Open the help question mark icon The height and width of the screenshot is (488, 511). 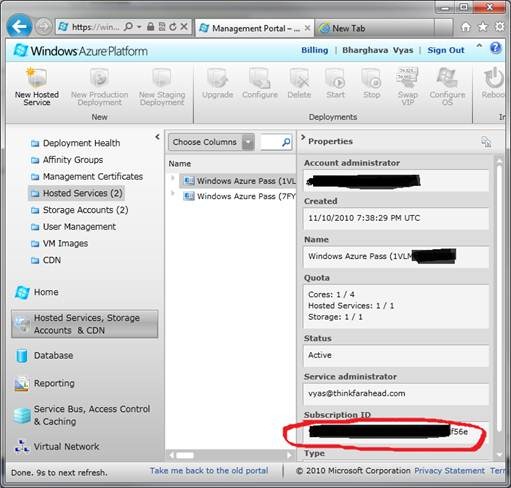[x=495, y=48]
